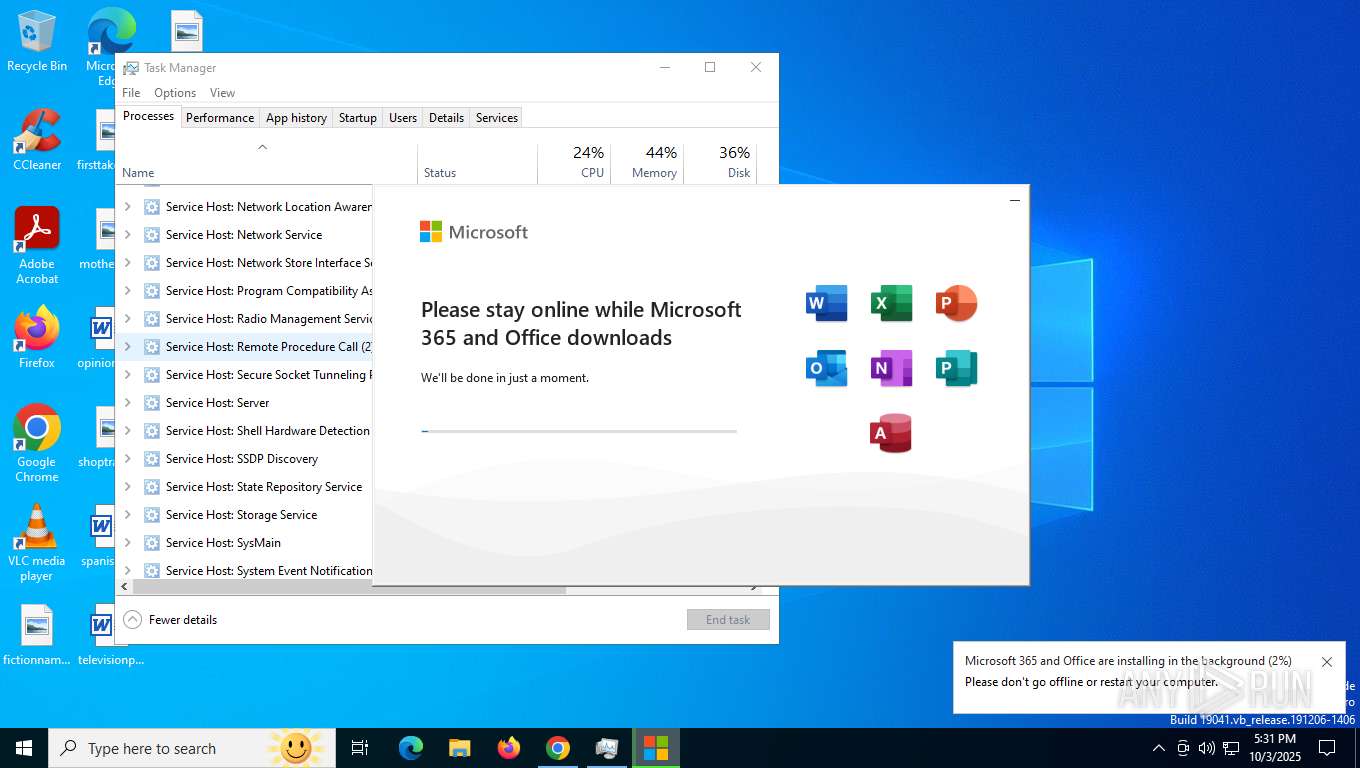Switch to the Users tab
This screenshot has width=1360, height=768.
click(x=403, y=118)
